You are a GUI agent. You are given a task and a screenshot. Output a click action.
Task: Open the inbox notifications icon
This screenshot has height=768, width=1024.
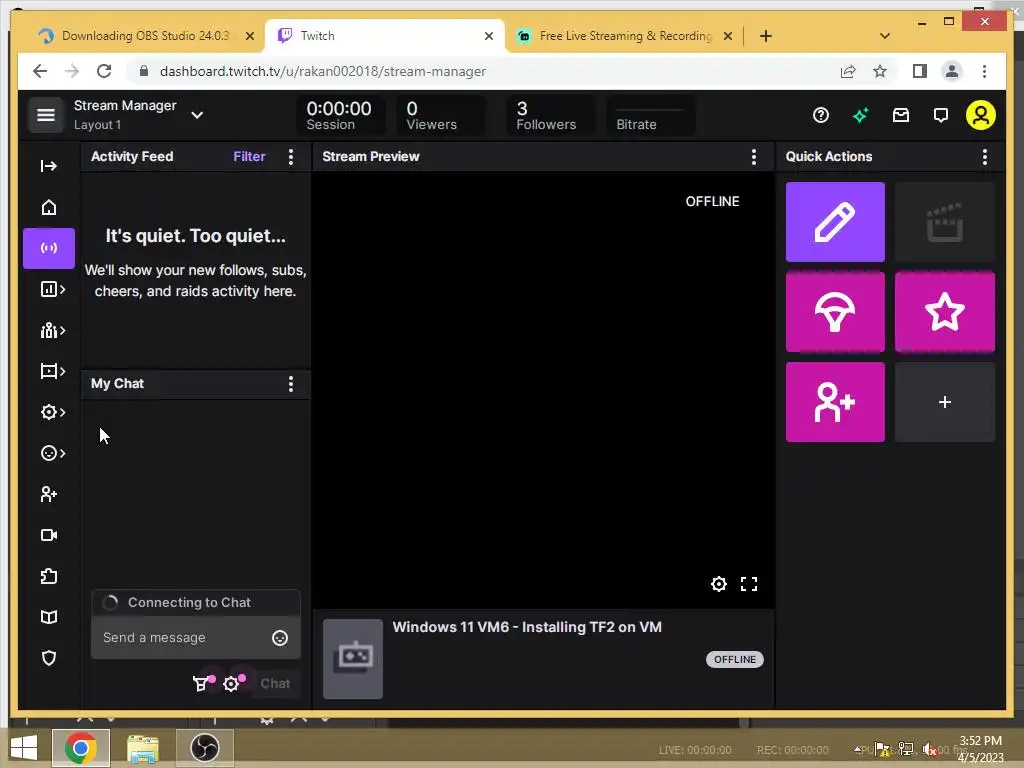coord(901,116)
